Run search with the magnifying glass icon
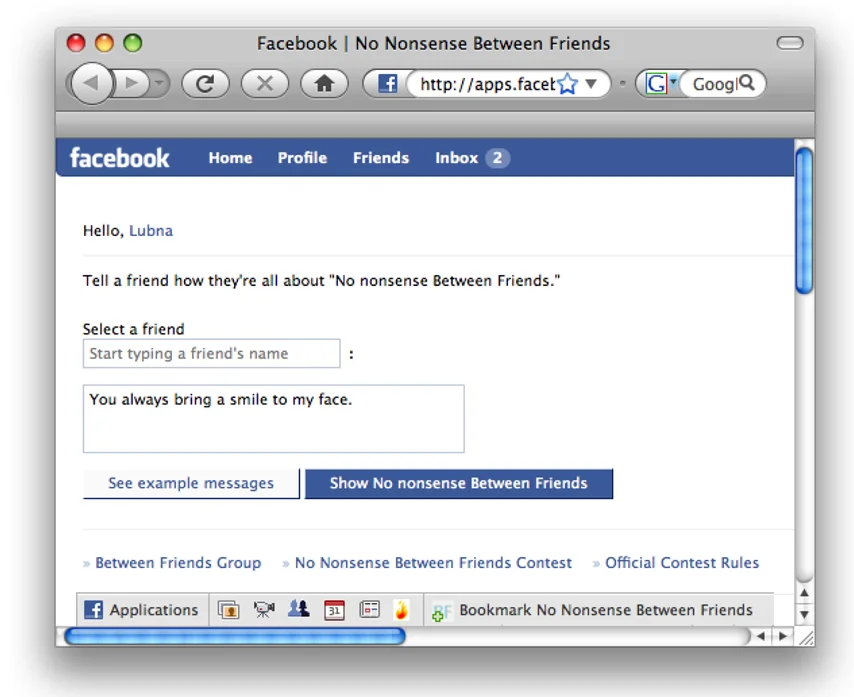The width and height of the screenshot is (854, 697). point(747,83)
